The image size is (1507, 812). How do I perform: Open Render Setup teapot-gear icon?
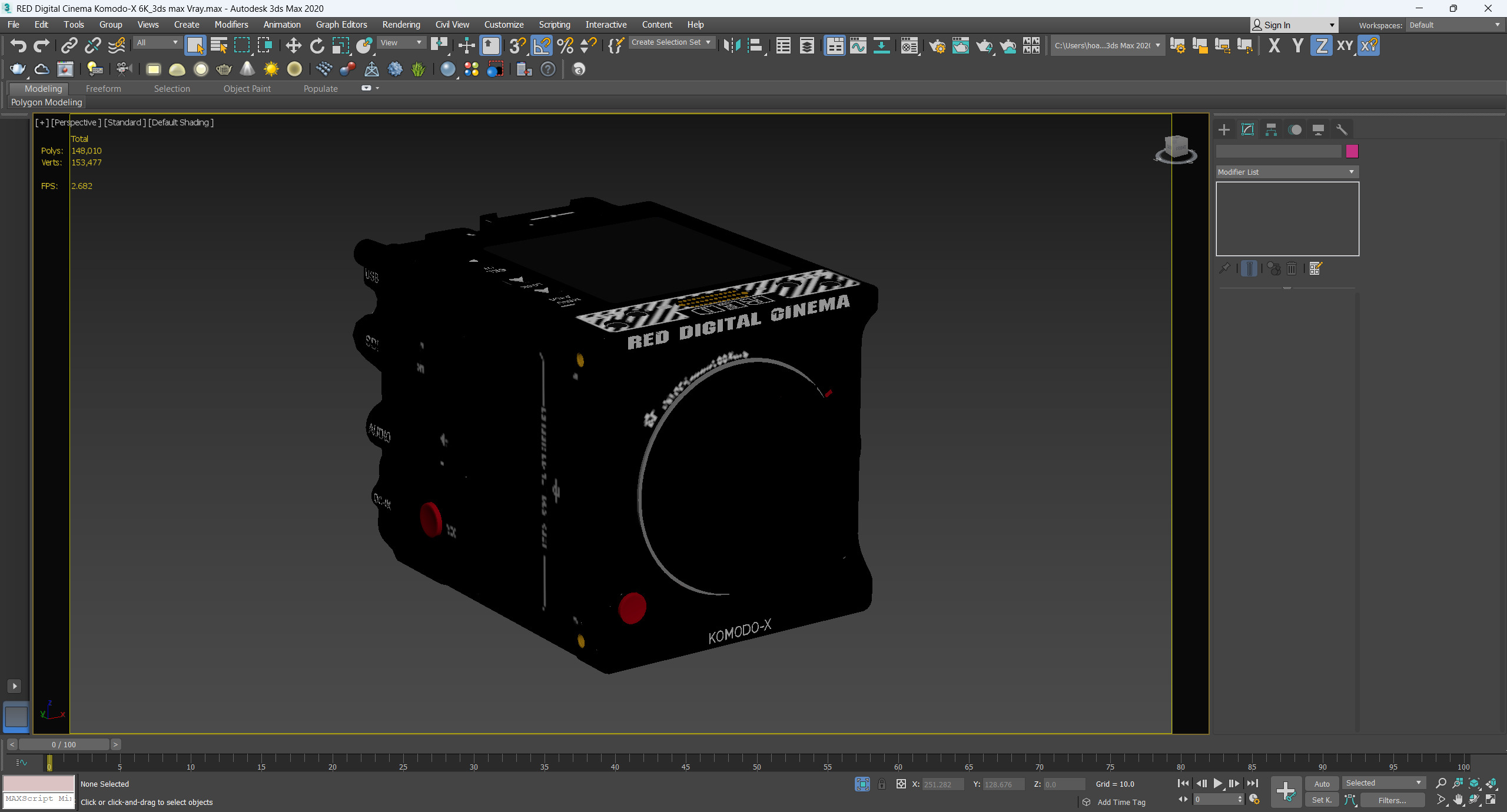(x=937, y=45)
